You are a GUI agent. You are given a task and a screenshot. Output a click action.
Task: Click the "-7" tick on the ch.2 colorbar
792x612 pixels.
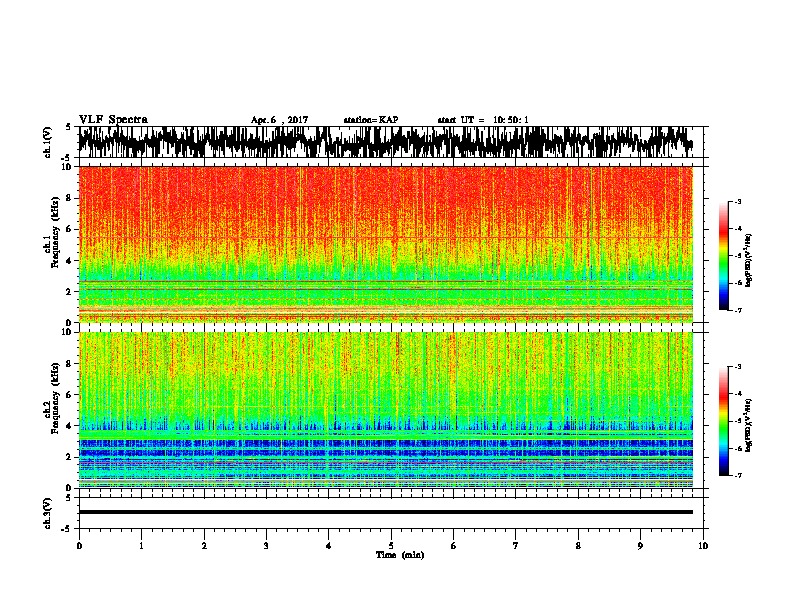(738, 475)
